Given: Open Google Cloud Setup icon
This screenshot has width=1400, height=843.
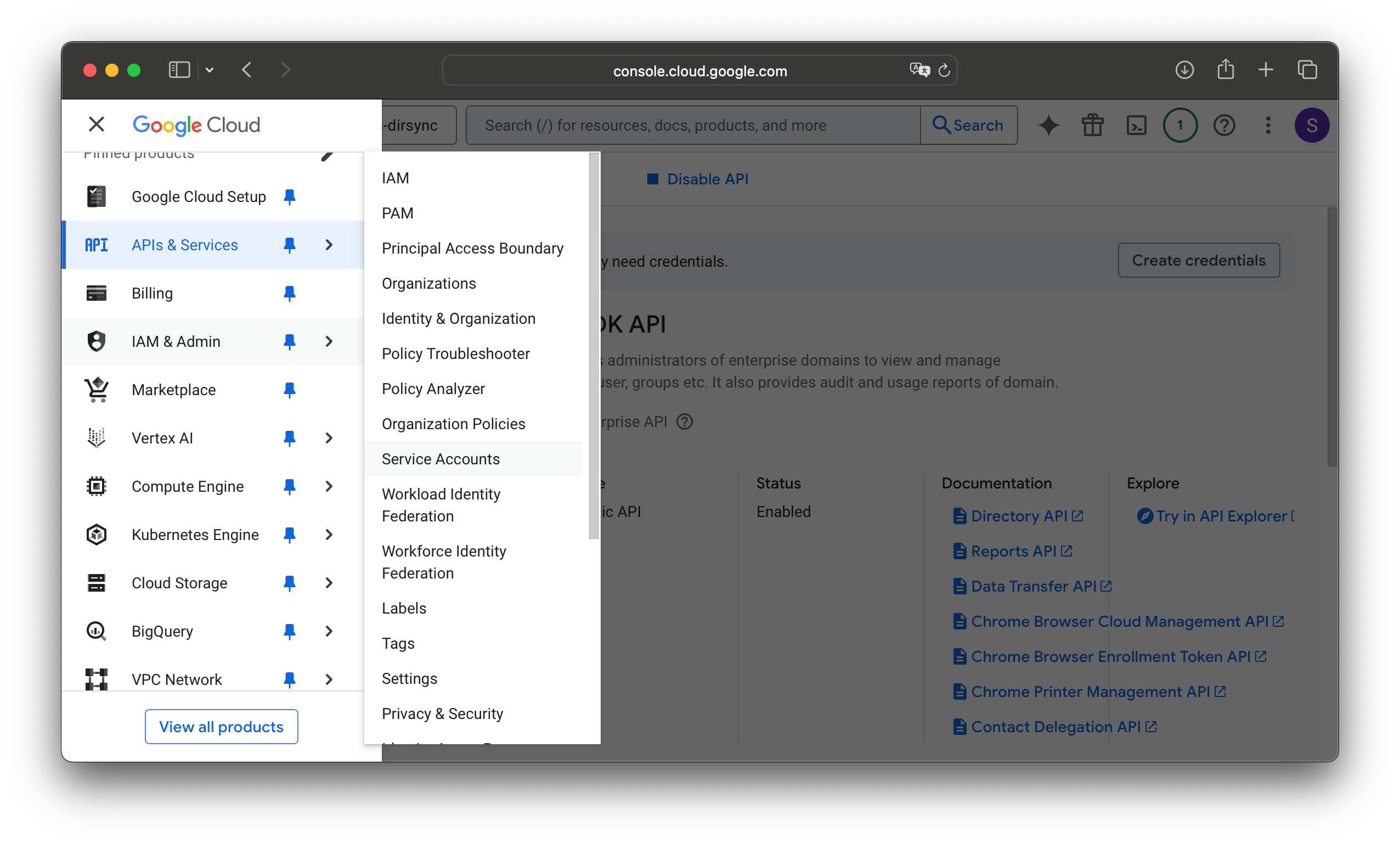Looking at the screenshot, I should pyautogui.click(x=96, y=196).
